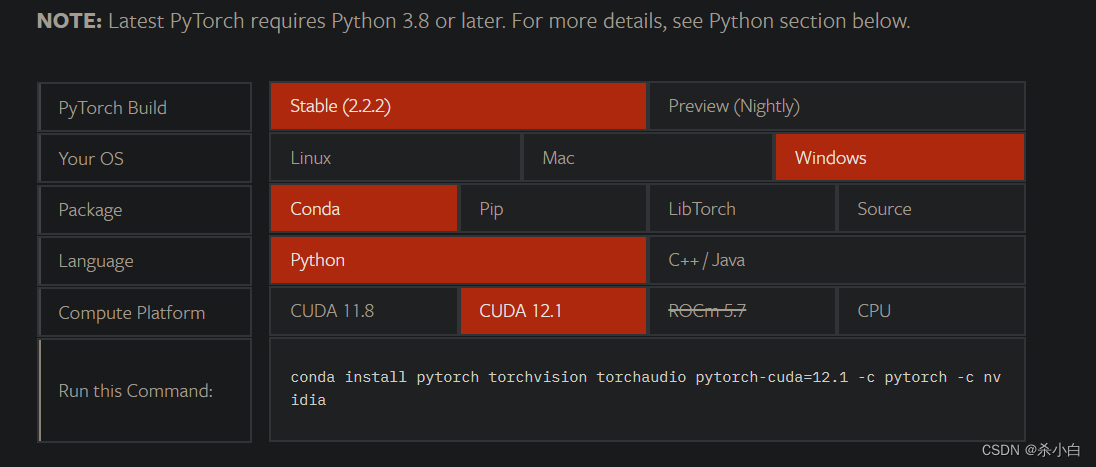This screenshot has height=467, width=1096.
Task: Choose LibTorch package
Action: click(742, 208)
